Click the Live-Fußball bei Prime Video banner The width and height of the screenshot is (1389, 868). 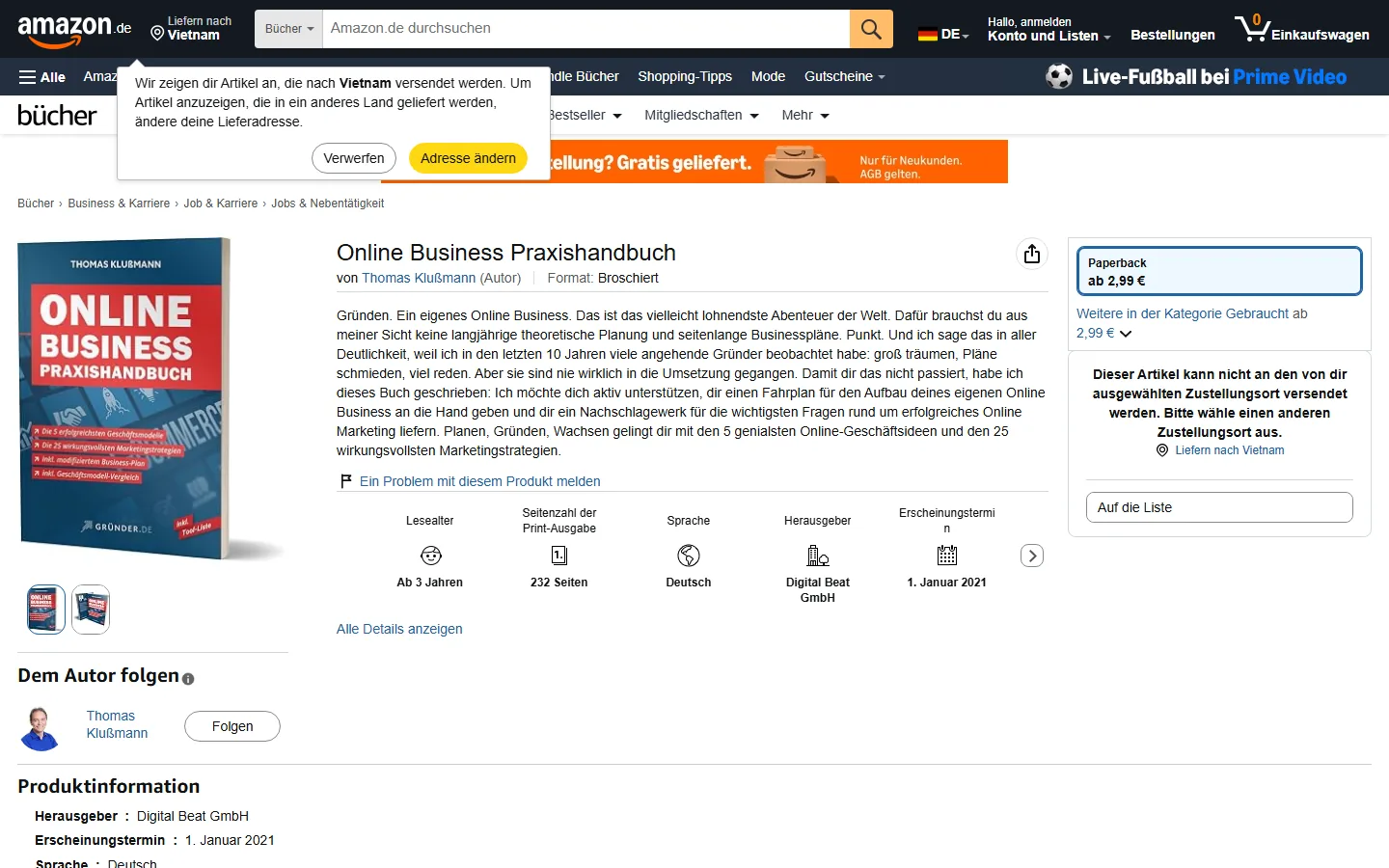[1196, 76]
